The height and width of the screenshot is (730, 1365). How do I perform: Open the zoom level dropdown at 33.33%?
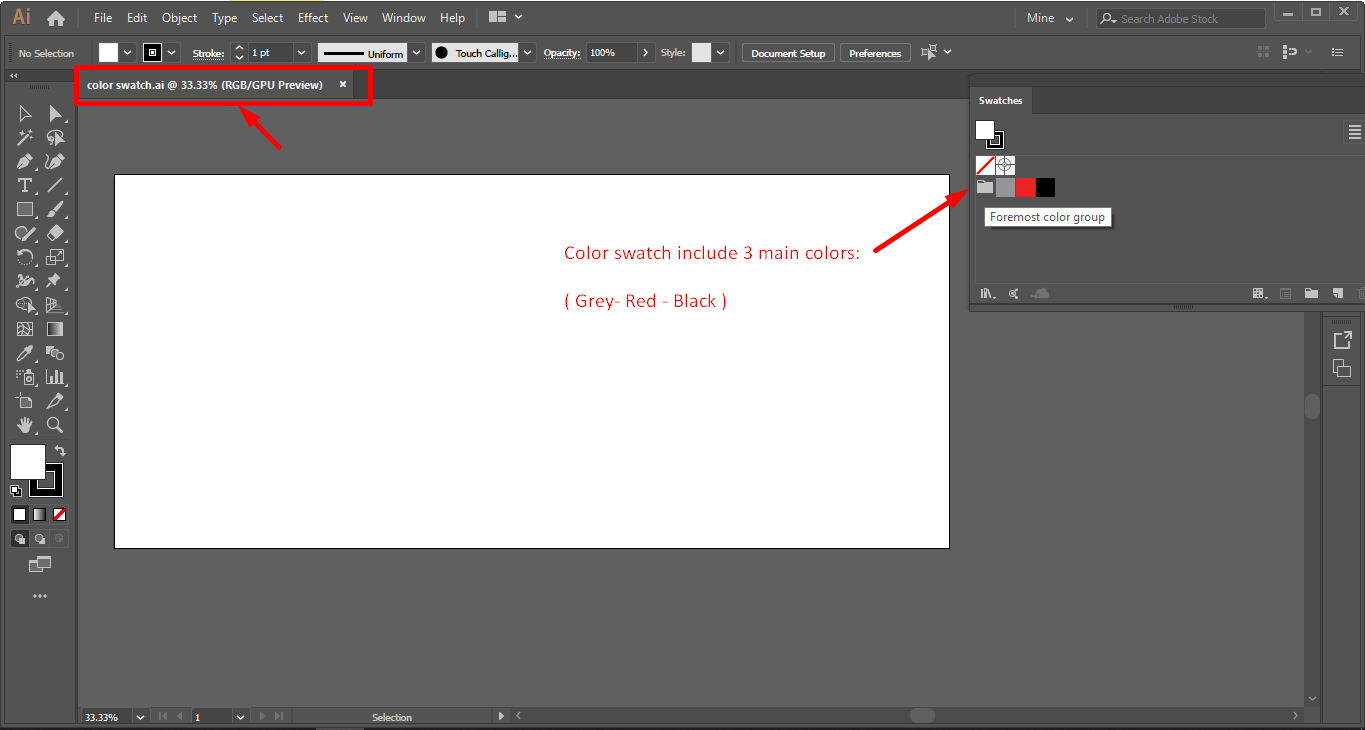[140, 717]
